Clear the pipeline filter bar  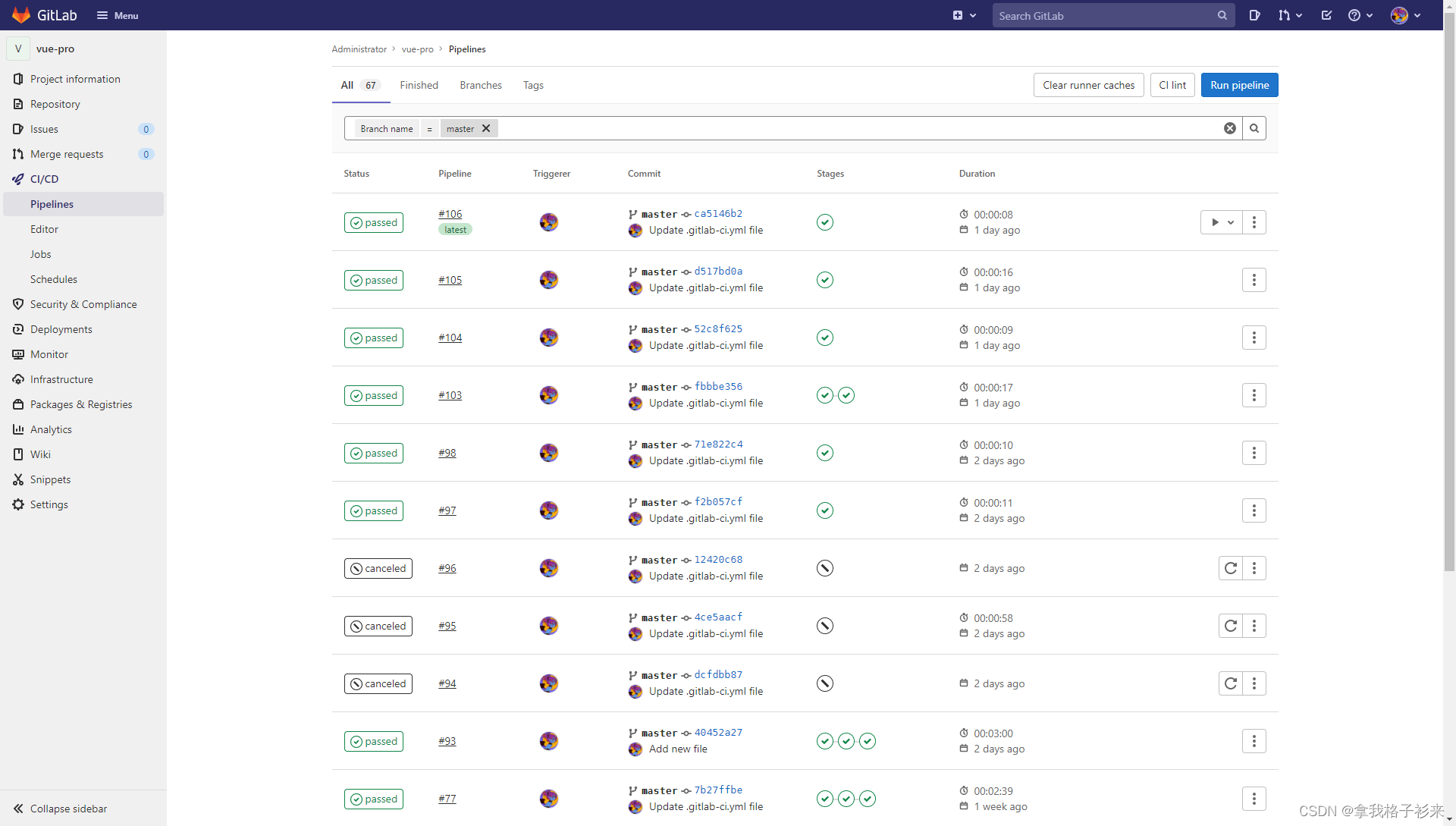pos(1230,128)
